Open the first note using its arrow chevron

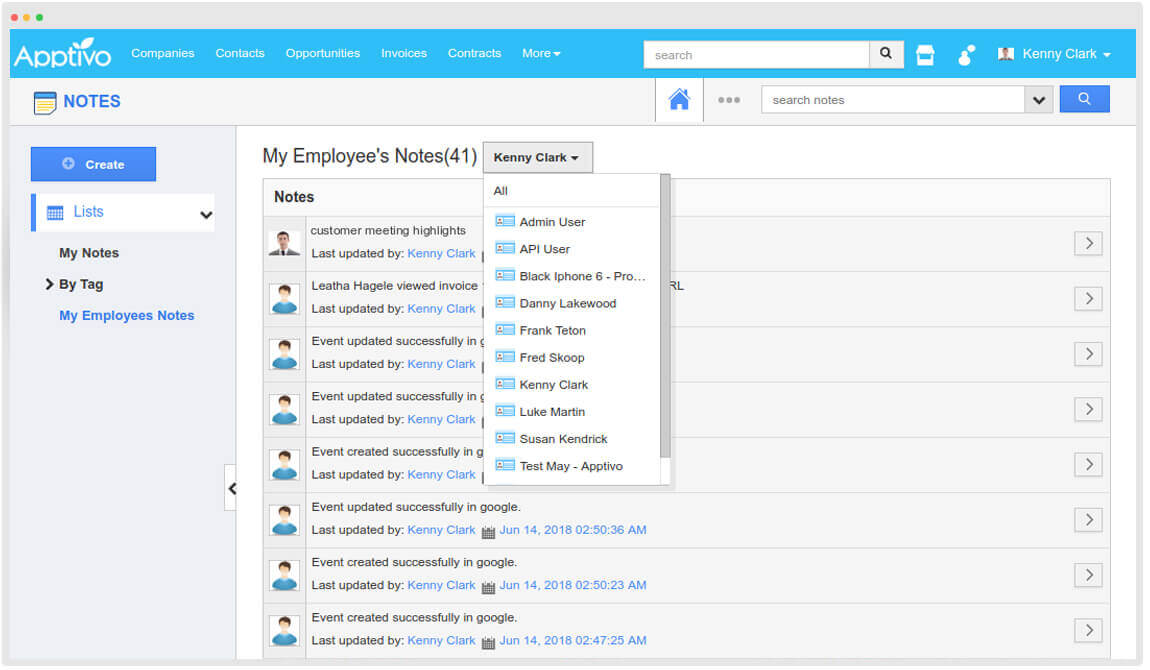point(1088,243)
